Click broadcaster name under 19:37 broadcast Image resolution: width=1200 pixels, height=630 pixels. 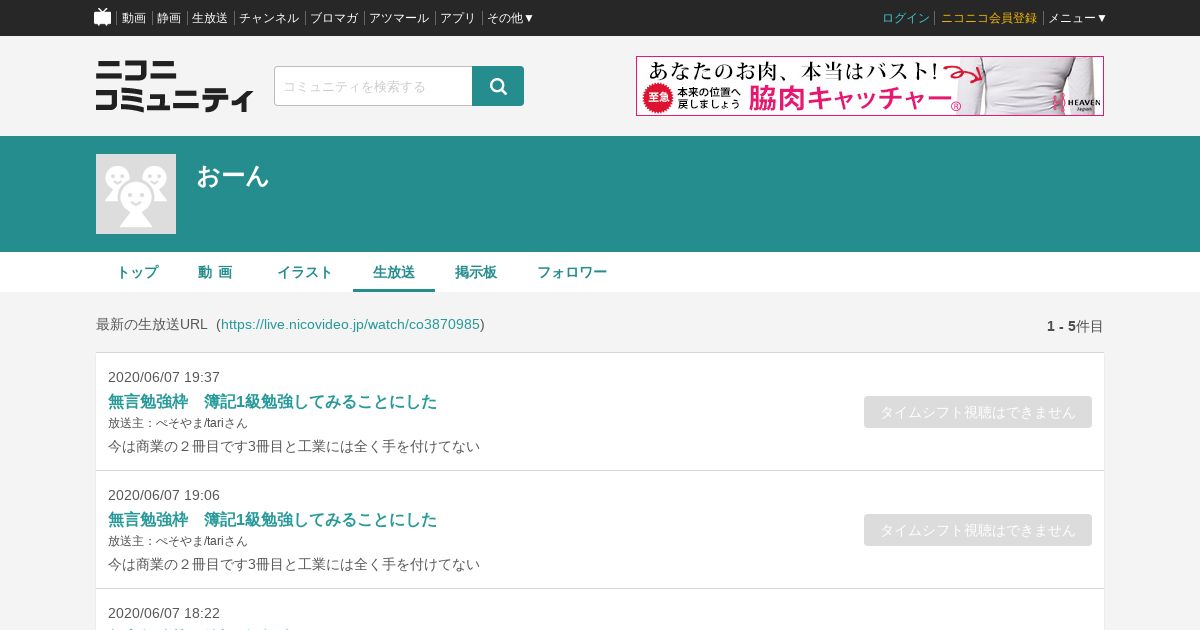pyautogui.click(x=178, y=423)
